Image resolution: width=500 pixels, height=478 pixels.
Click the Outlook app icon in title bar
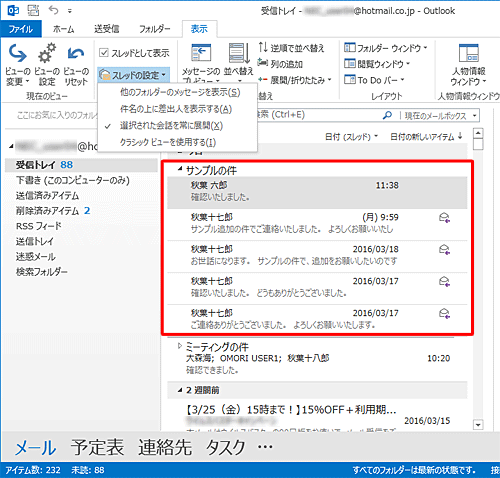13,11
